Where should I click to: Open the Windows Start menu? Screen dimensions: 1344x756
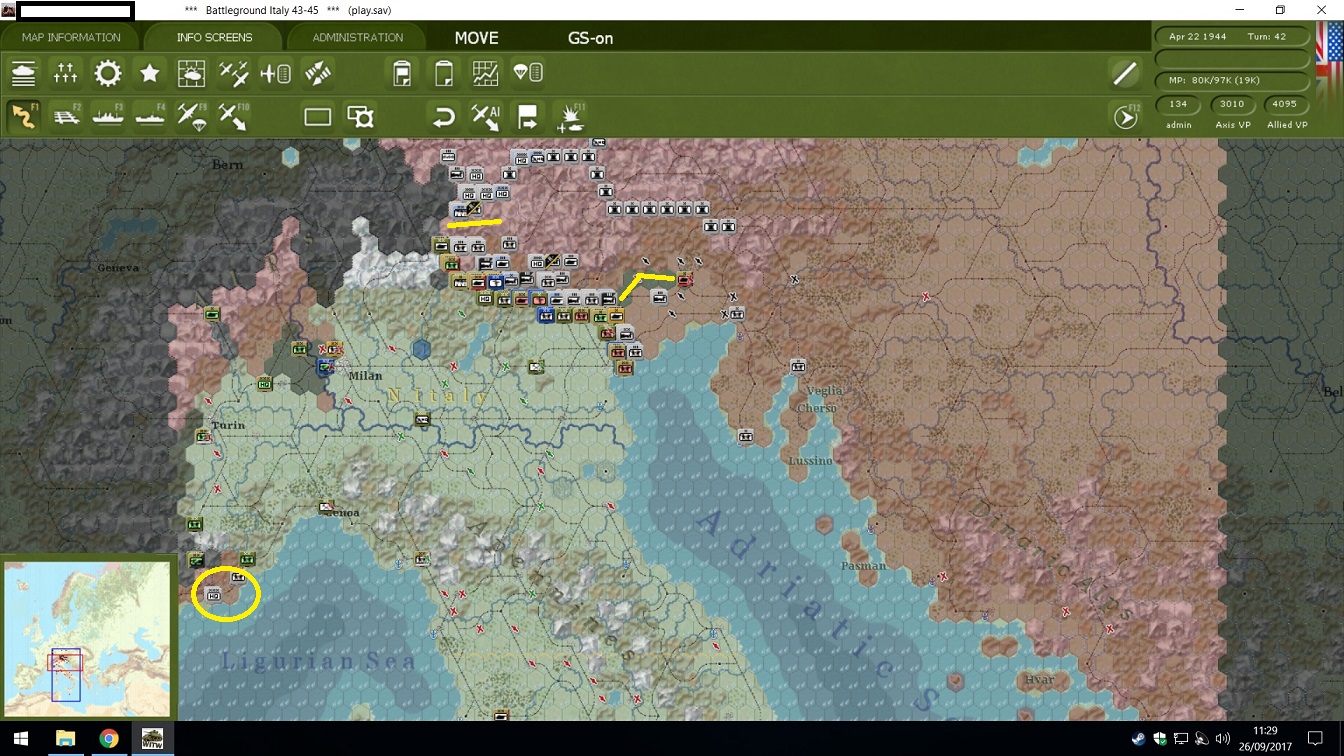pyautogui.click(x=20, y=739)
